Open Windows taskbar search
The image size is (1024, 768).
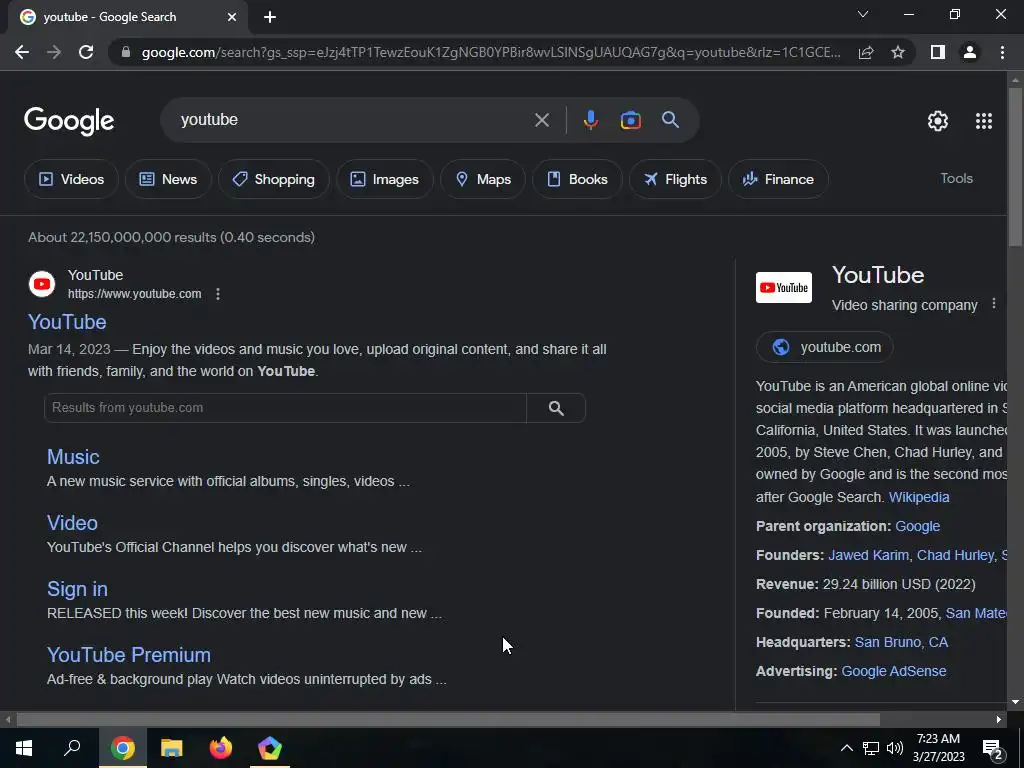tap(72, 748)
